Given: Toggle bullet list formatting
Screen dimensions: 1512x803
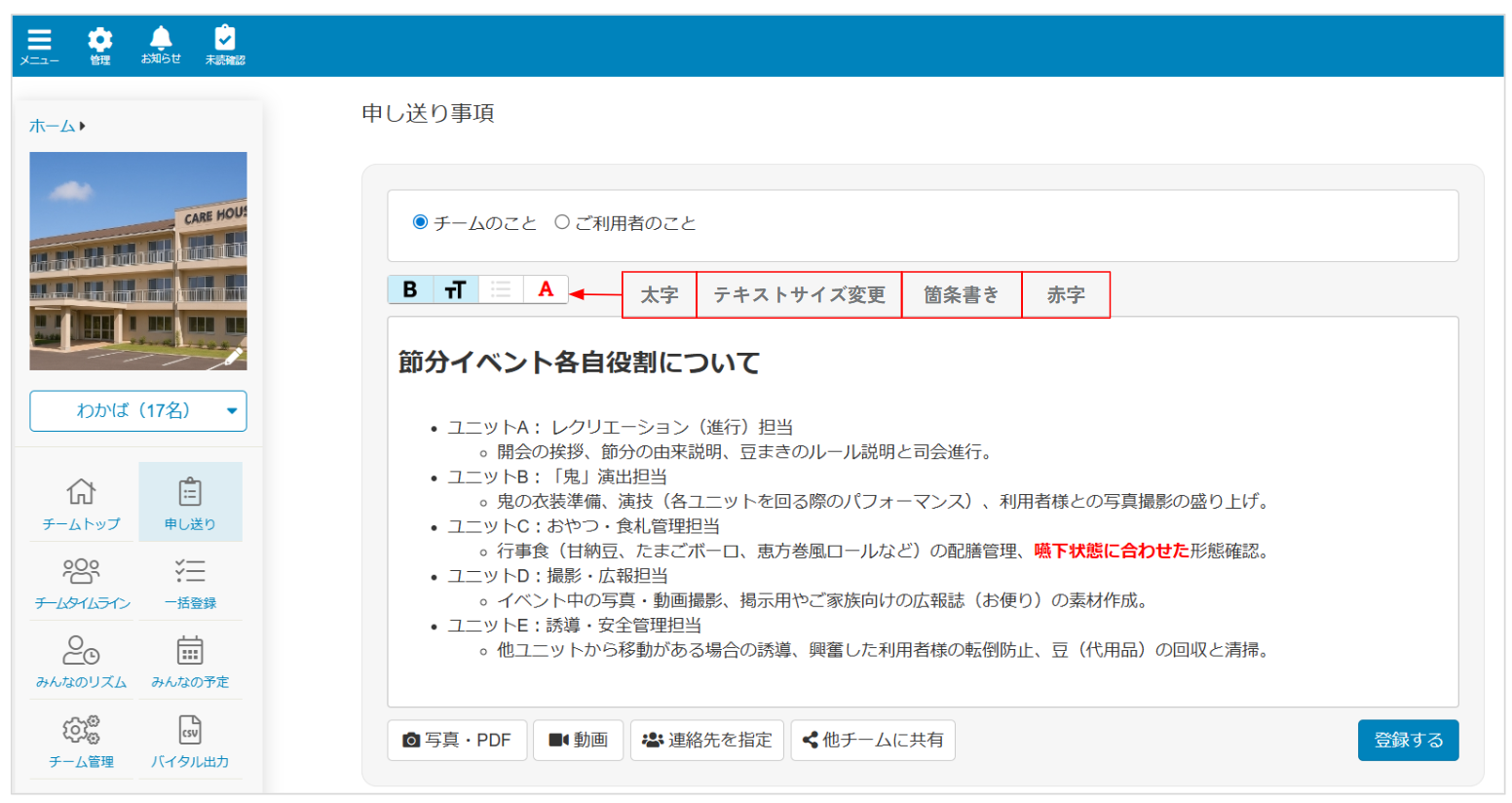Looking at the screenshot, I should pos(501,289).
